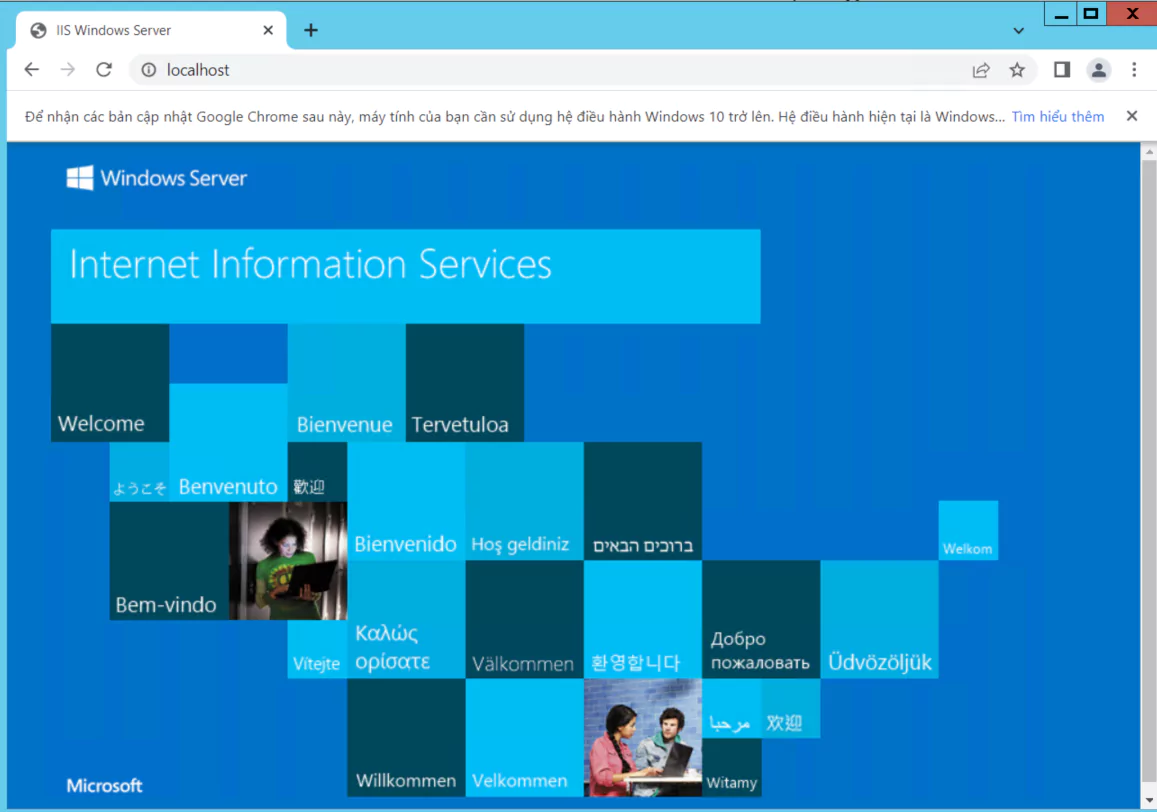
Task: Click the Hoş geldiniz tile
Action: point(525,501)
